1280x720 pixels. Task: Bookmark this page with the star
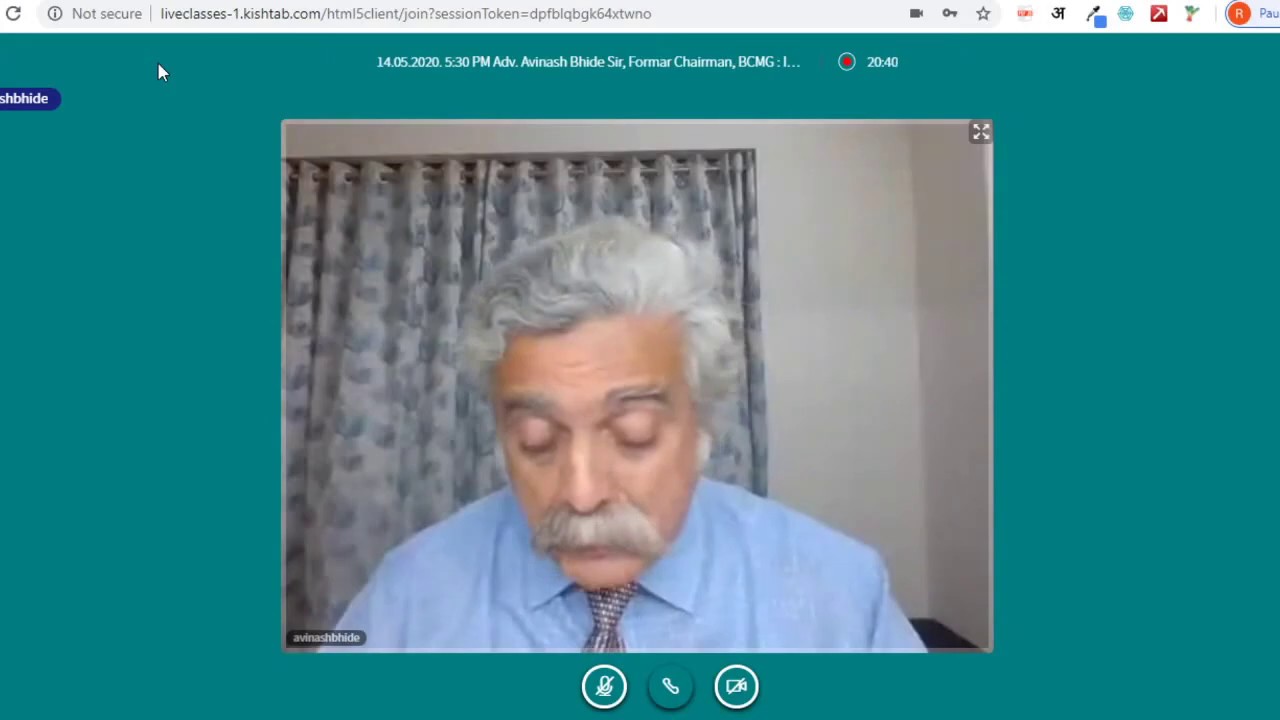pyautogui.click(x=983, y=14)
